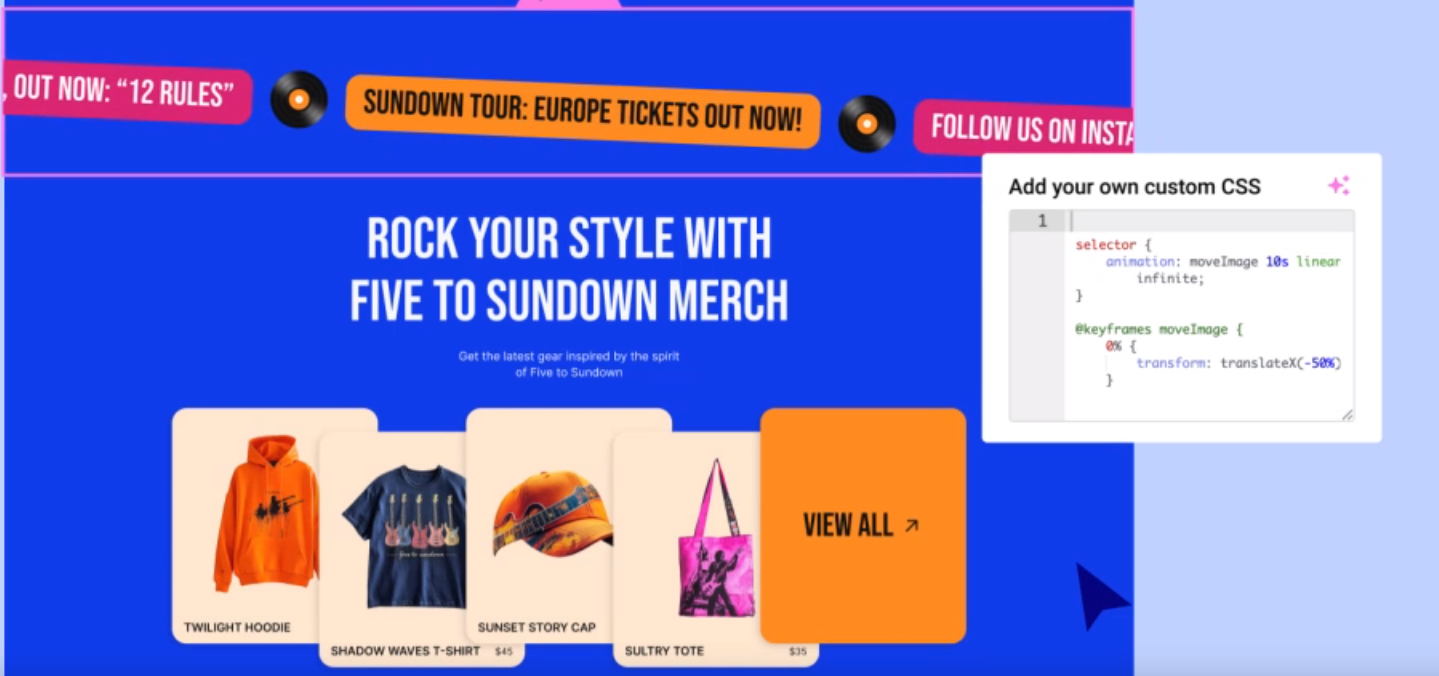Screen dimensions: 1439x676
Task: Click the first vinyl record icon
Action: point(299,99)
